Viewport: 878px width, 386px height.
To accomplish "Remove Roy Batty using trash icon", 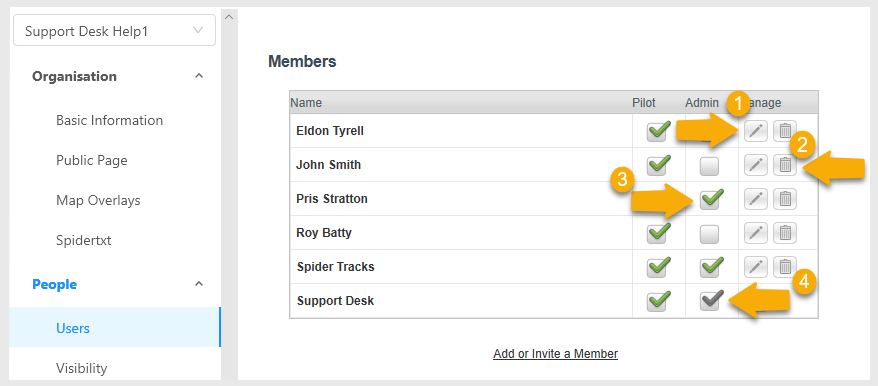I will [x=785, y=232].
